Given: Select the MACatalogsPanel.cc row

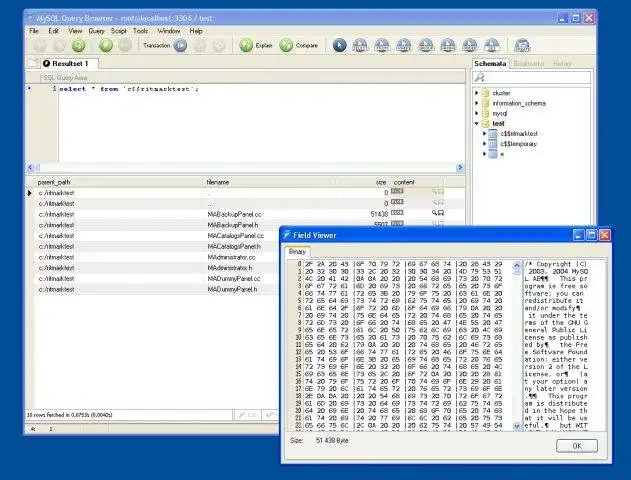Looking at the screenshot, I should pyautogui.click(x=235, y=235).
